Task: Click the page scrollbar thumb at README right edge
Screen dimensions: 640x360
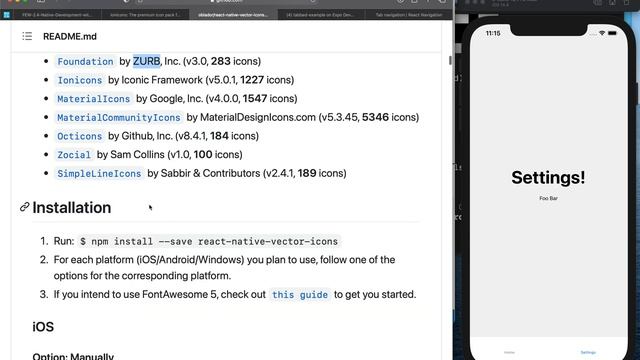Action: click(x=450, y=60)
